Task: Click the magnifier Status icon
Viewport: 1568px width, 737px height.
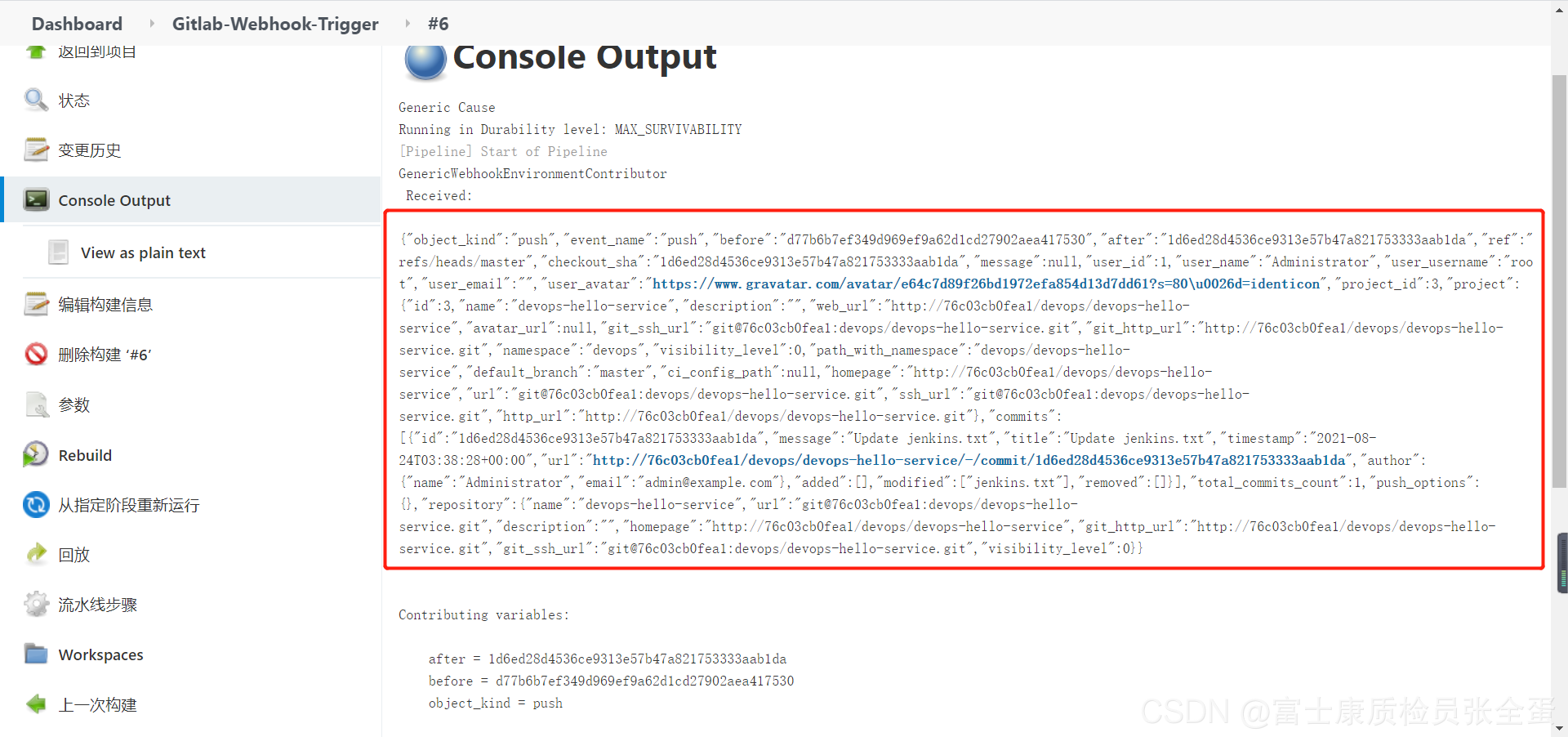Action: 36,100
